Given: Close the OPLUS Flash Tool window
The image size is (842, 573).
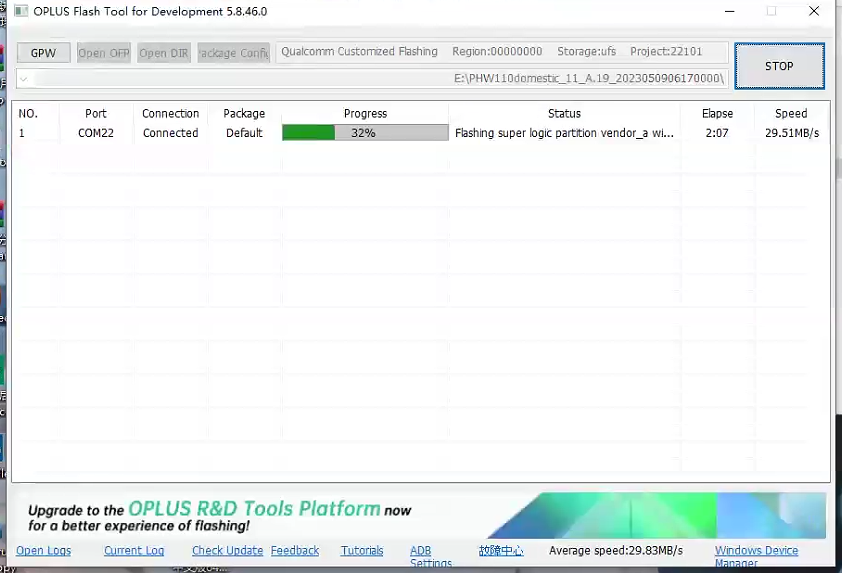Looking at the screenshot, I should coord(814,11).
